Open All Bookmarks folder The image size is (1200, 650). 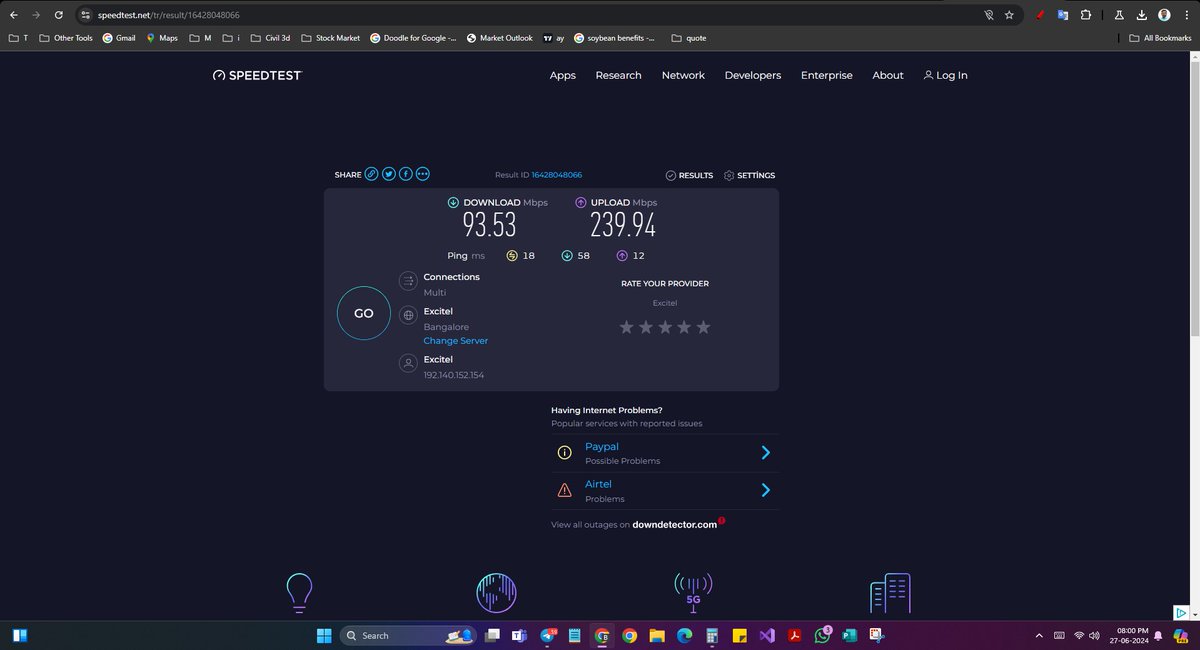1160,38
